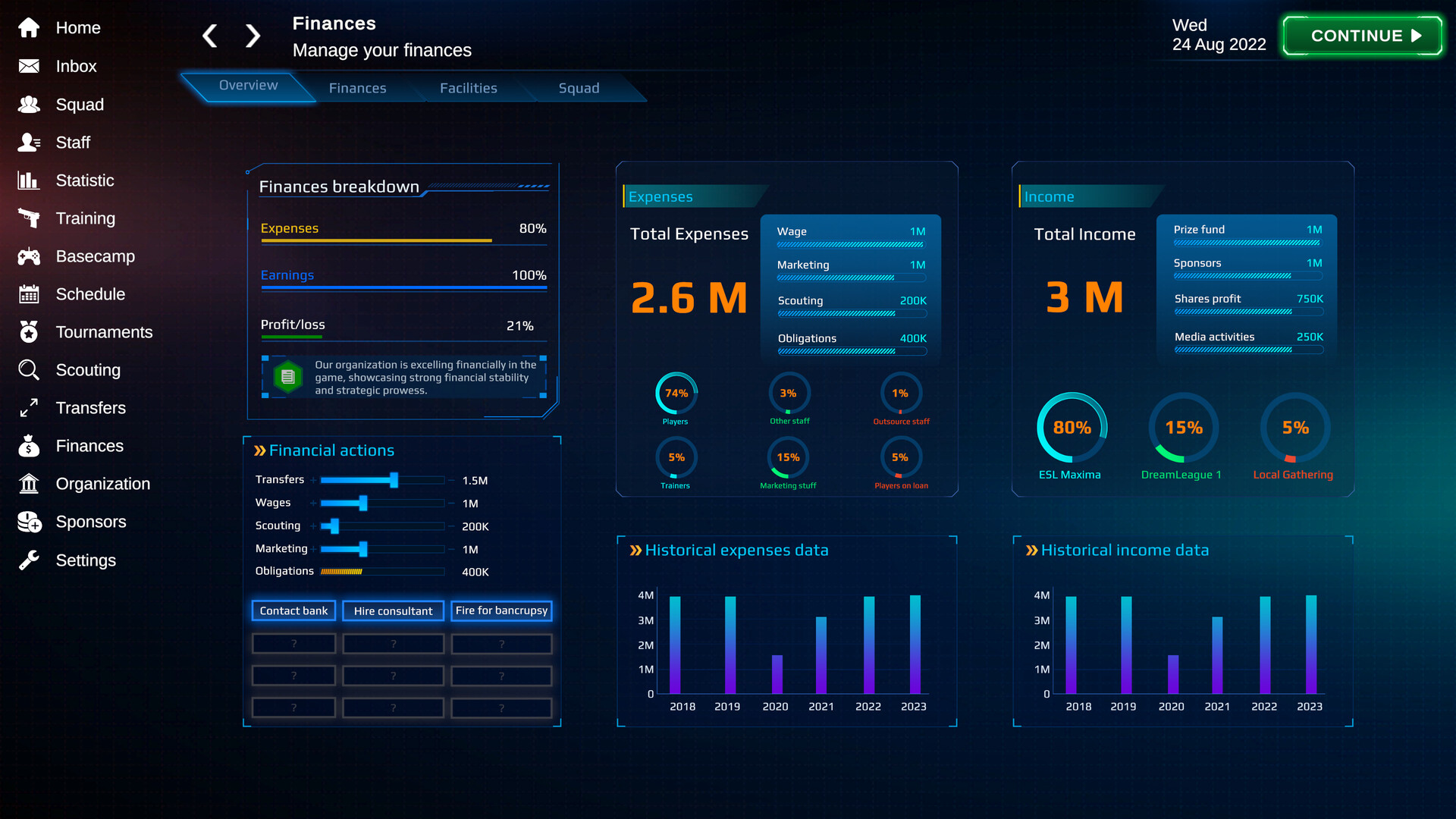
Task: Go forward with the right arrow chevron
Action: coord(253,36)
